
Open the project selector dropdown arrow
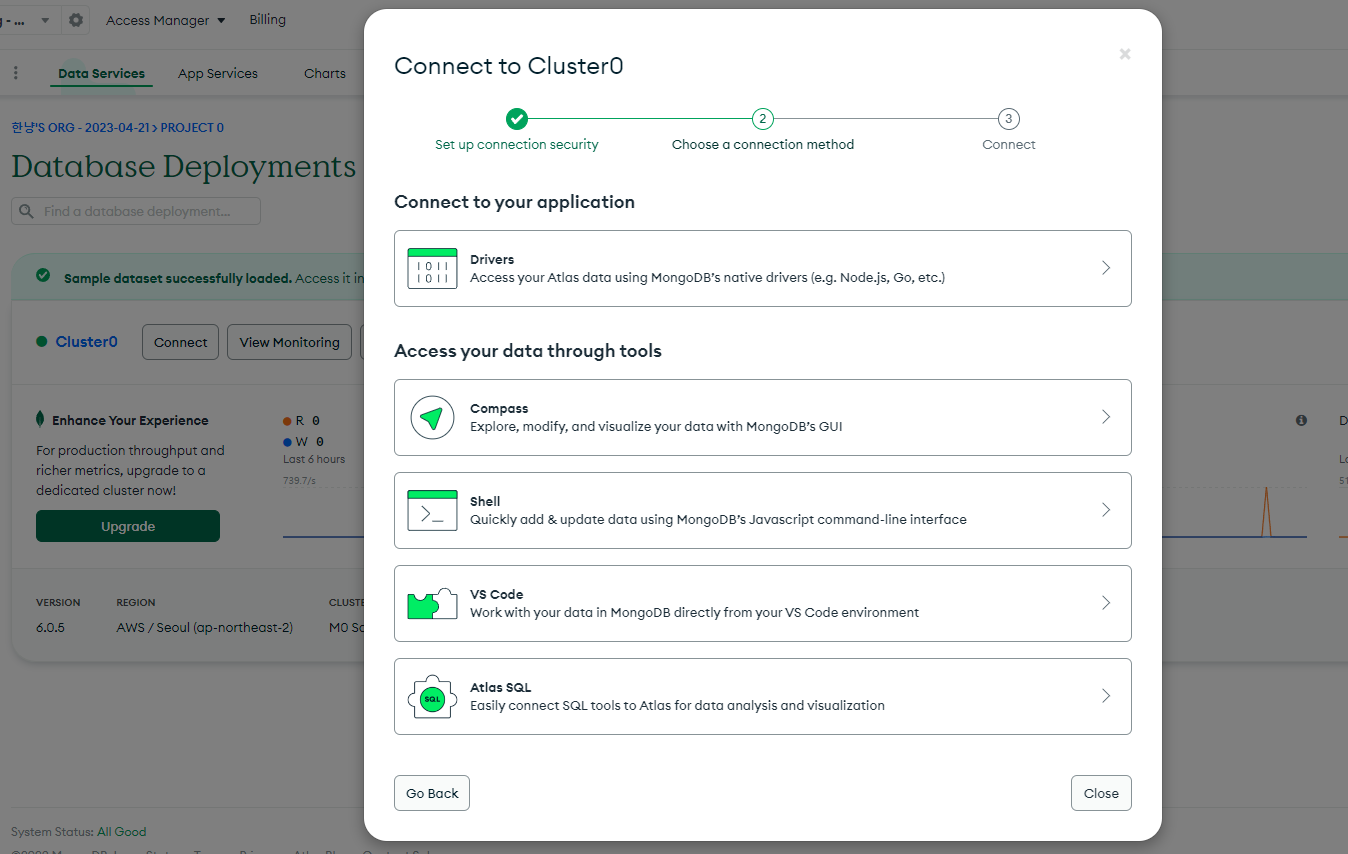[x=44, y=20]
